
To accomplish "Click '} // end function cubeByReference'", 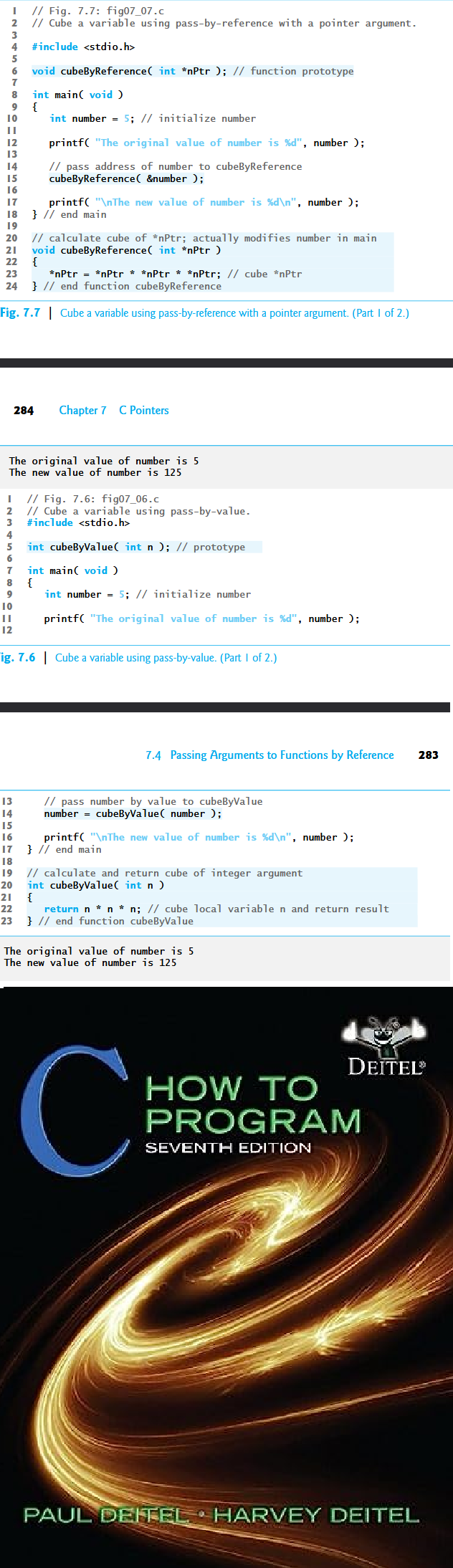I will [x=127, y=286].
